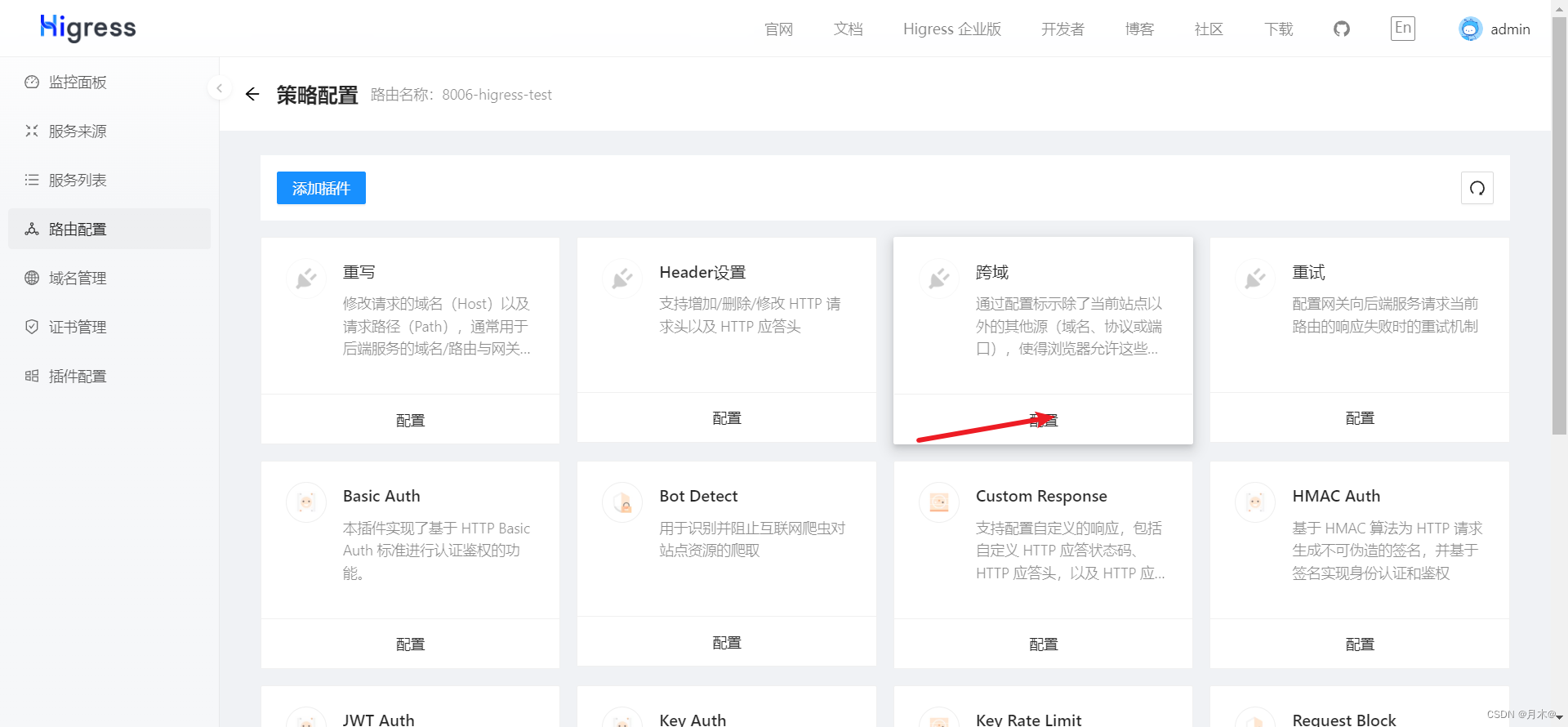
Task: Open the 社区 top link
Action: pyautogui.click(x=1209, y=29)
